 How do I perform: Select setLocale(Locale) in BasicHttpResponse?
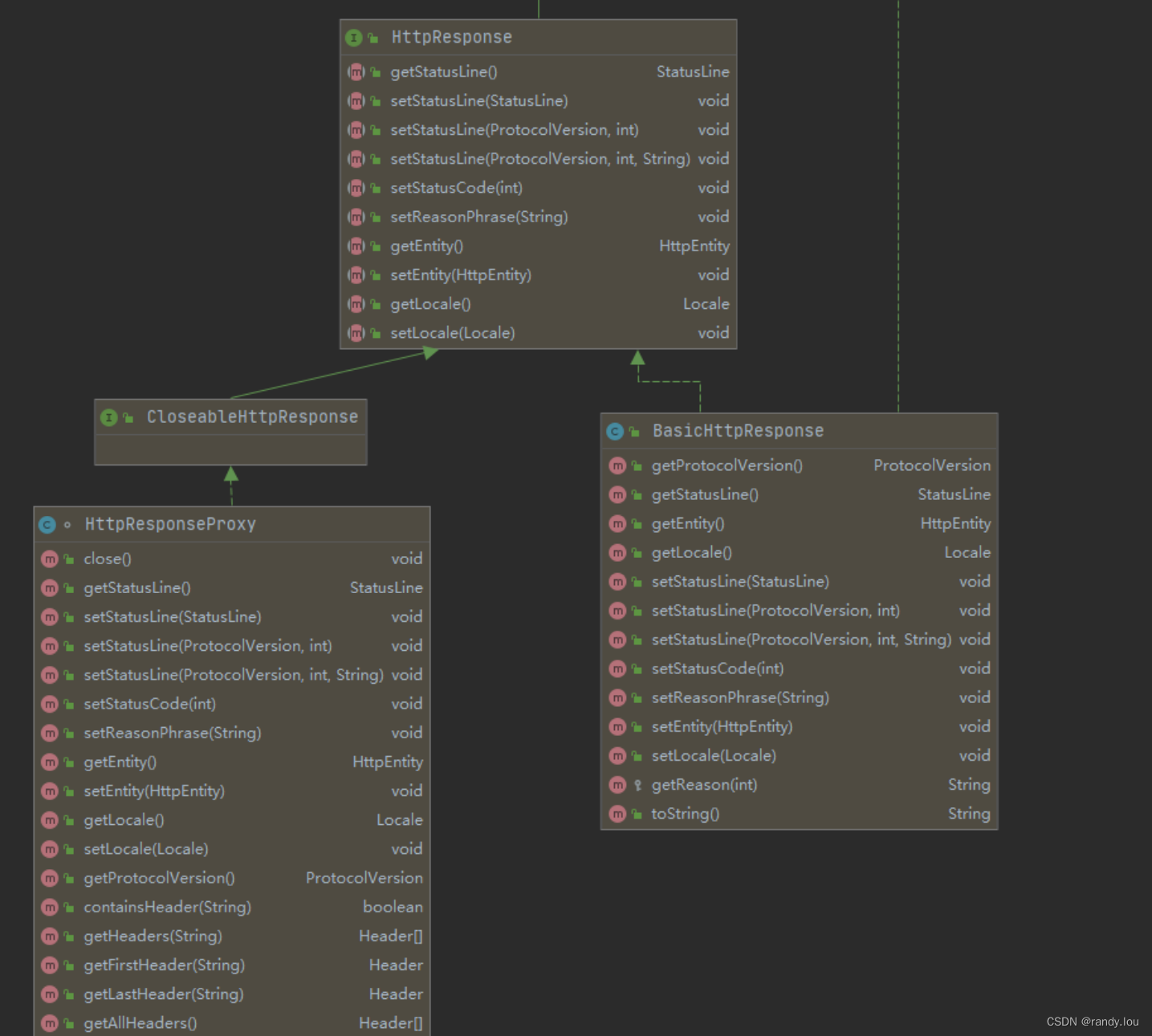[x=714, y=756]
